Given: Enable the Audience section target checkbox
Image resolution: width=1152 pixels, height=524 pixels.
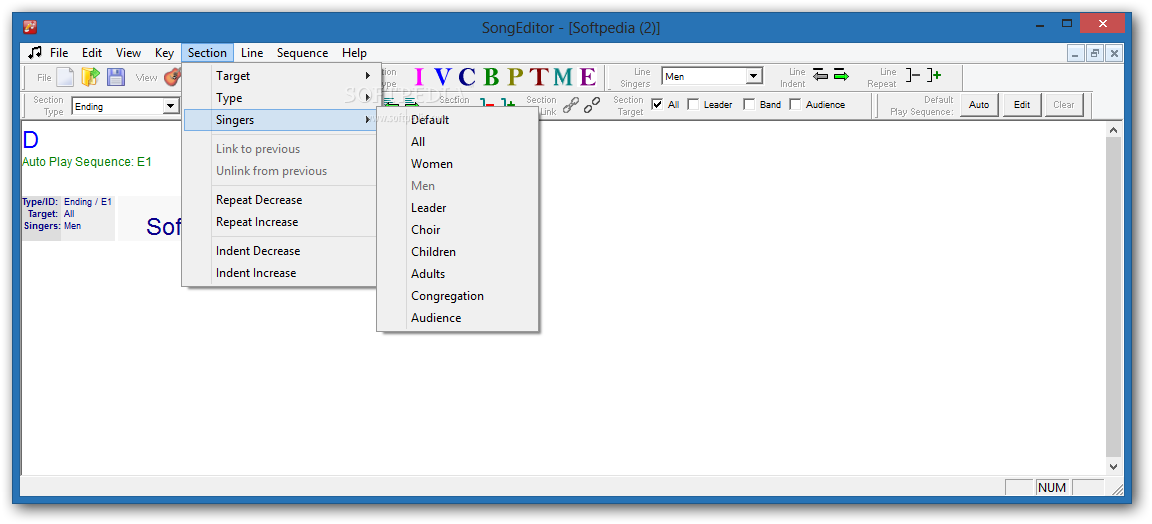Looking at the screenshot, I should pyautogui.click(x=795, y=104).
